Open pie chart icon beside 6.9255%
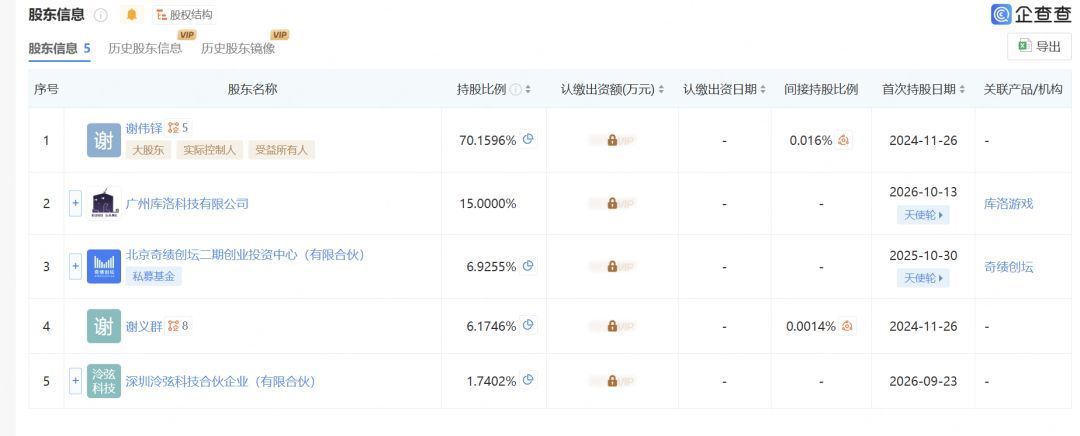This screenshot has width=1080, height=436. coord(528,265)
